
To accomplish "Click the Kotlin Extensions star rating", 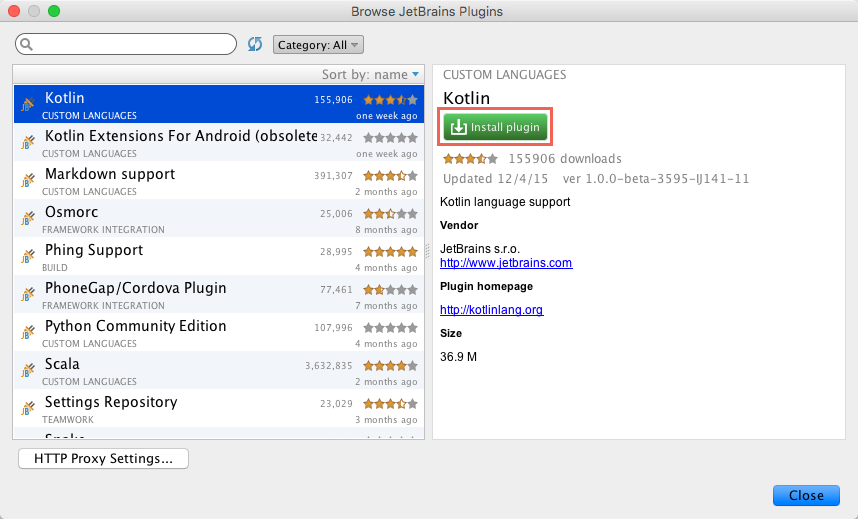I will (390, 137).
